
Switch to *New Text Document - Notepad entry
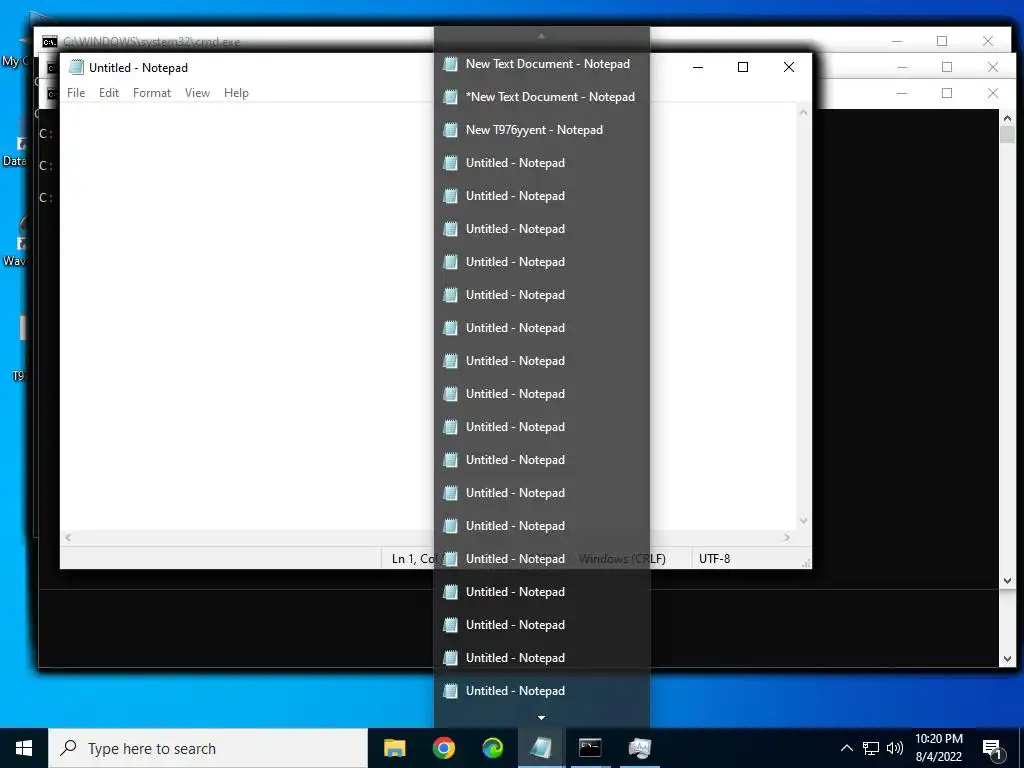541,97
